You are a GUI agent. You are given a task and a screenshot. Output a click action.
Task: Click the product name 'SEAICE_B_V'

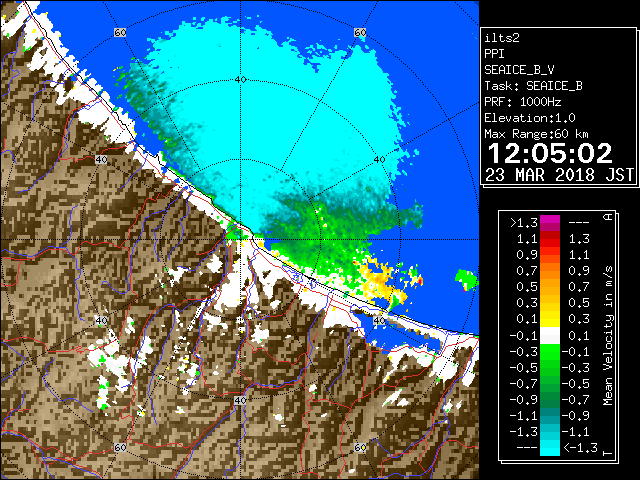519,70
